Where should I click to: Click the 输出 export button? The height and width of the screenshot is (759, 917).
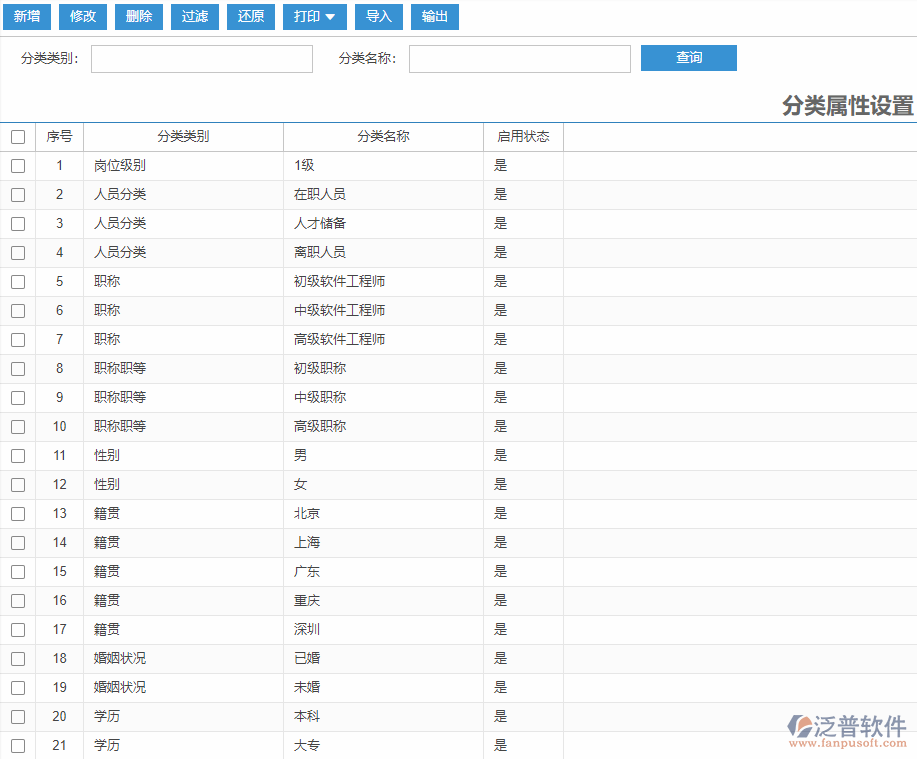[x=435, y=17]
